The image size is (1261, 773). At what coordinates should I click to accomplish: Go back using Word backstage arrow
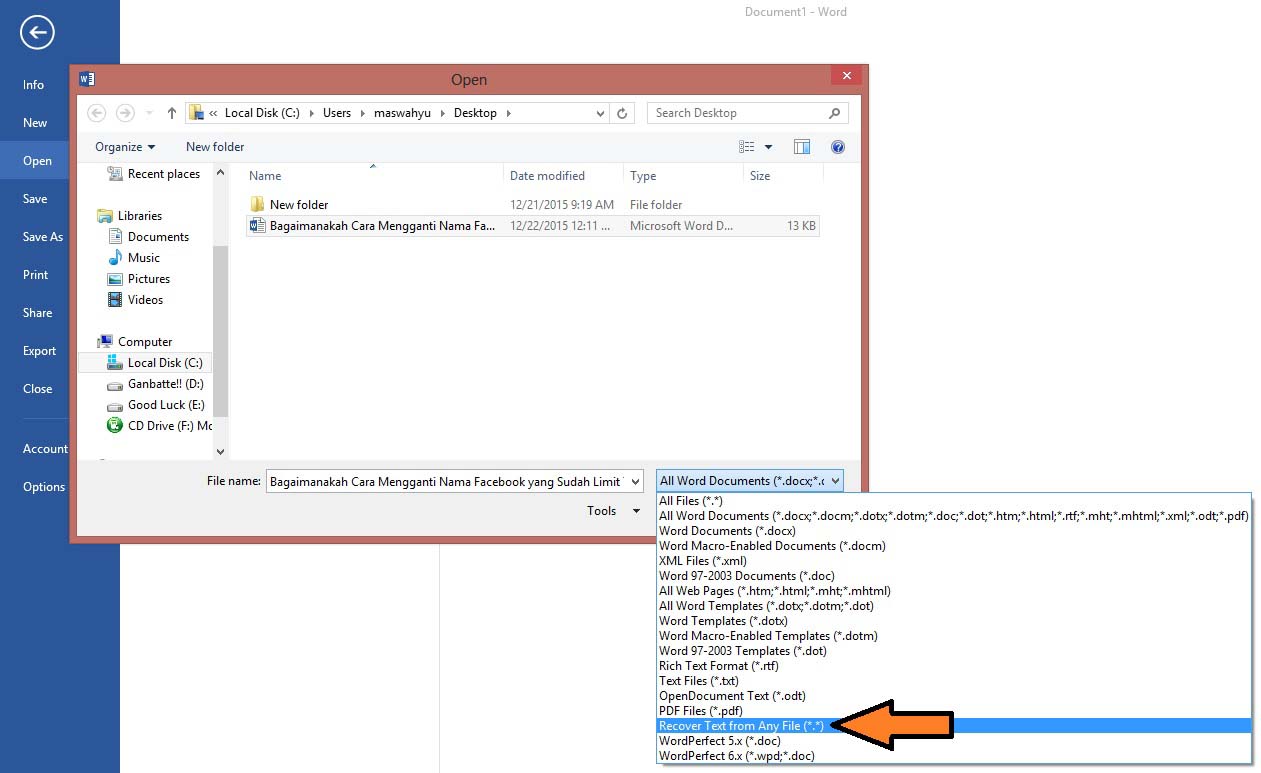37,33
